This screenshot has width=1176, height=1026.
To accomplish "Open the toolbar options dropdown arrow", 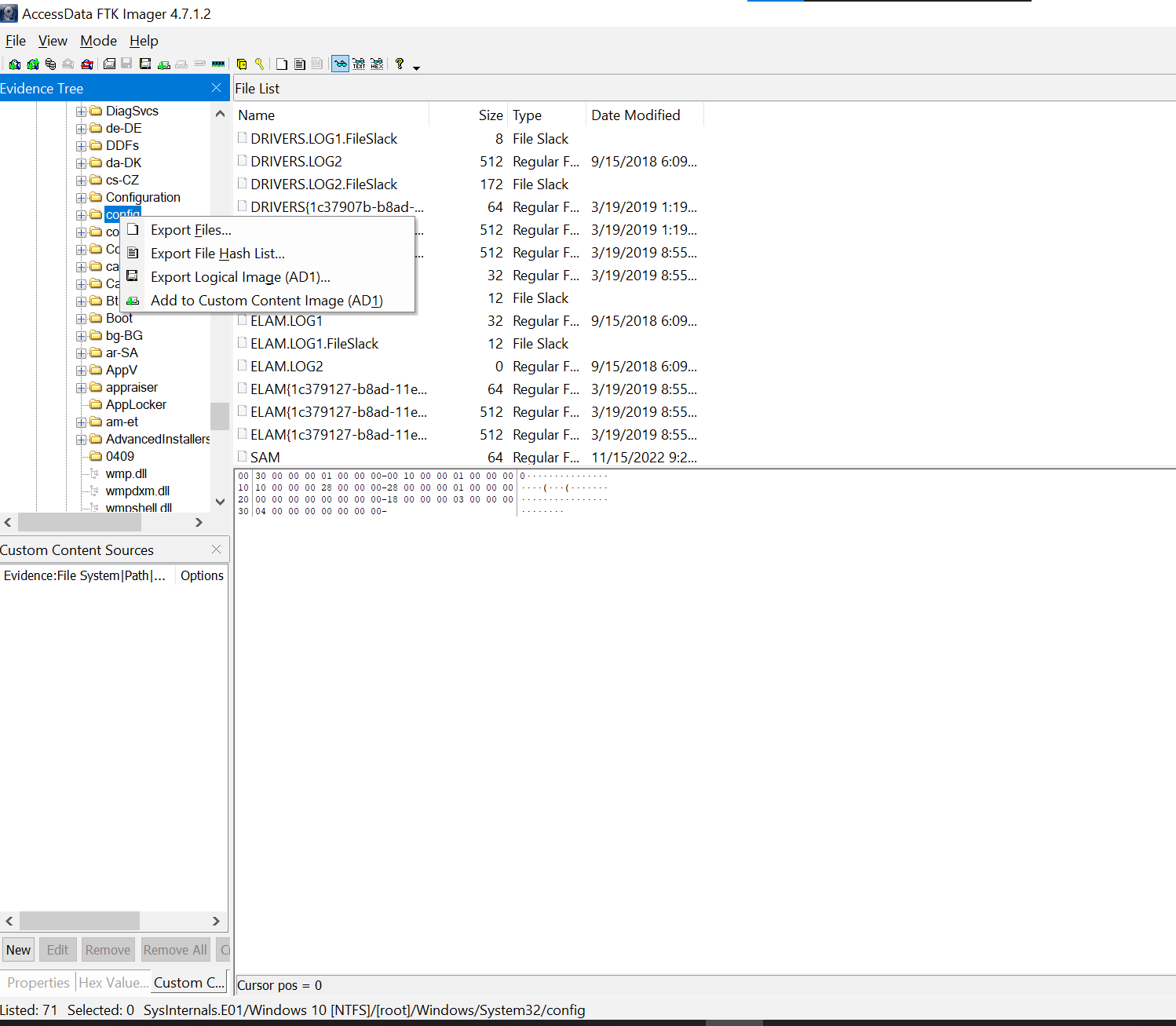I will click(x=417, y=68).
